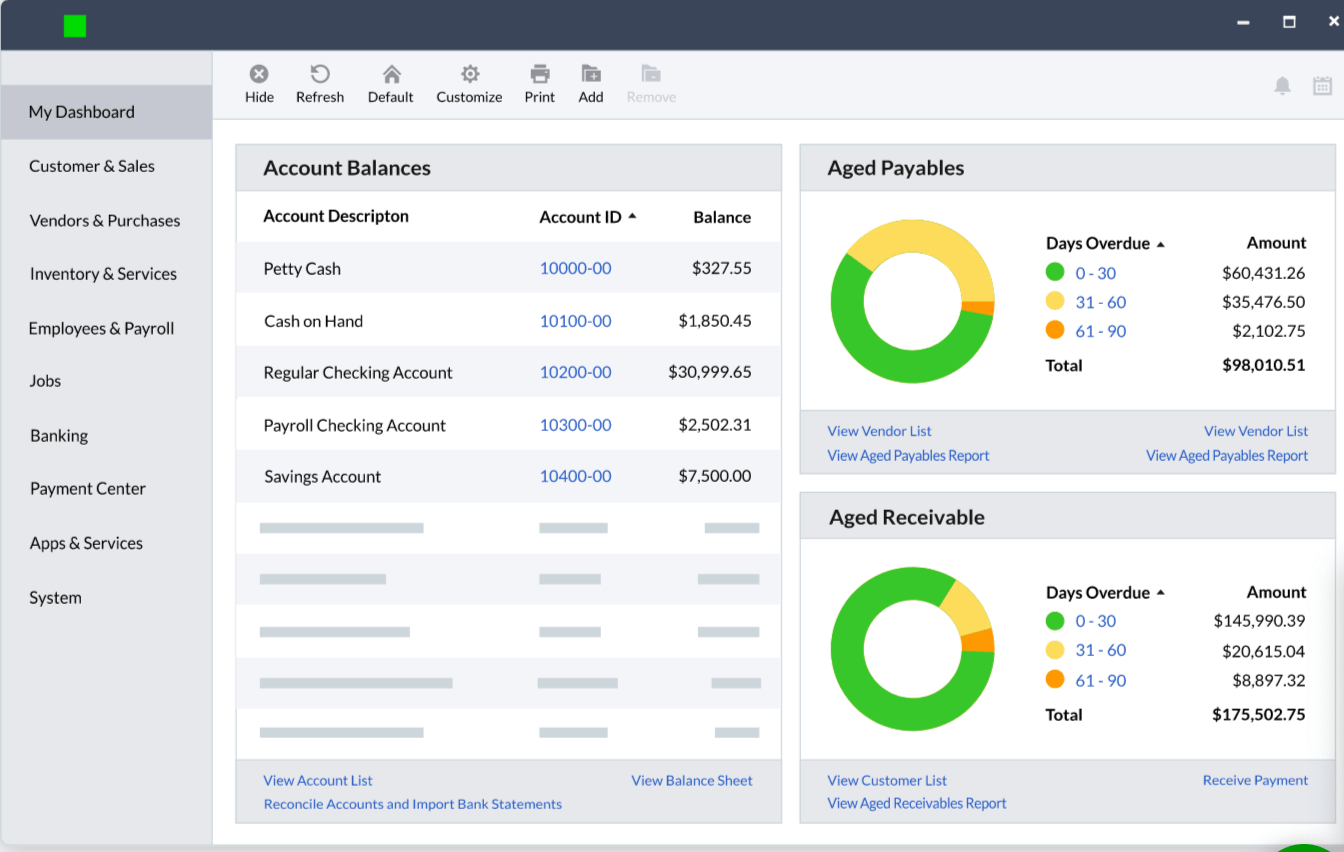Click green 0 - 30 swatch in Aged Payables
This screenshot has height=852, width=1344.
coord(1054,272)
